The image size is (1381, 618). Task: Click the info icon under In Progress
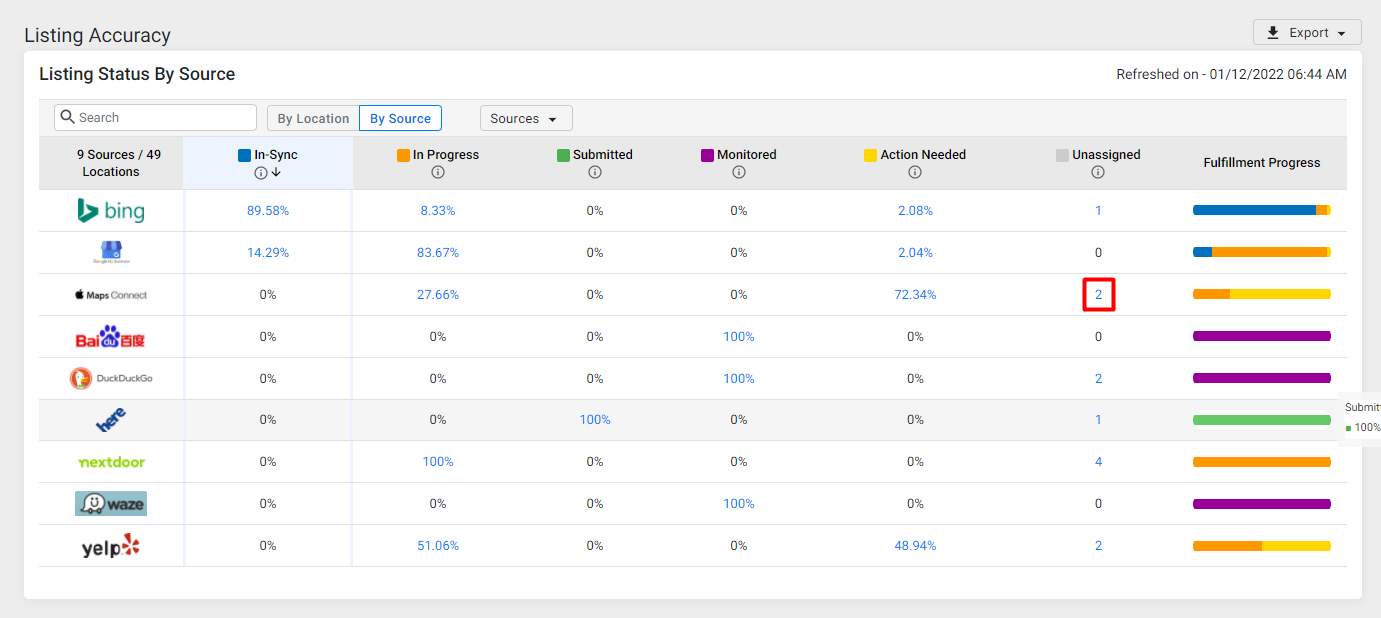tap(438, 172)
